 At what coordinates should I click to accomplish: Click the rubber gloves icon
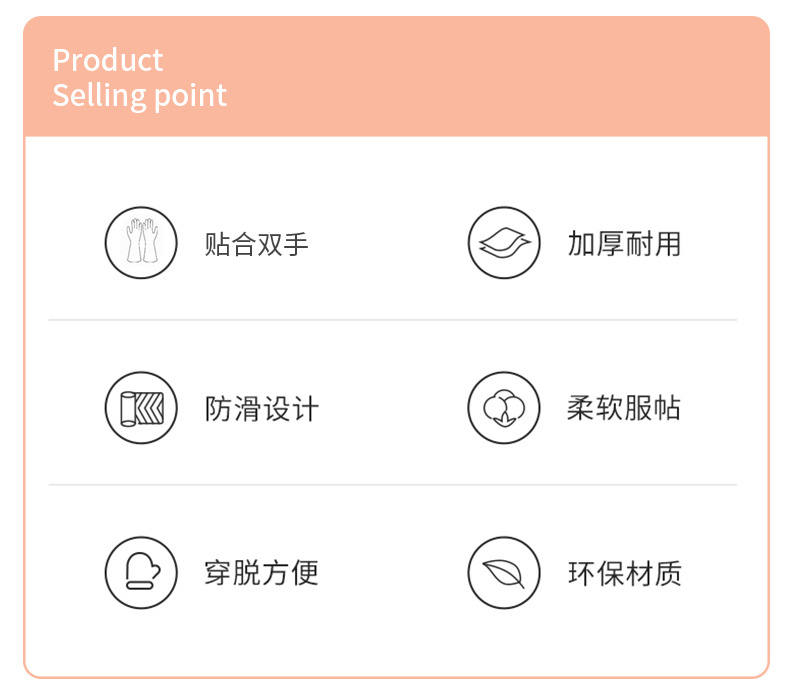(141, 242)
